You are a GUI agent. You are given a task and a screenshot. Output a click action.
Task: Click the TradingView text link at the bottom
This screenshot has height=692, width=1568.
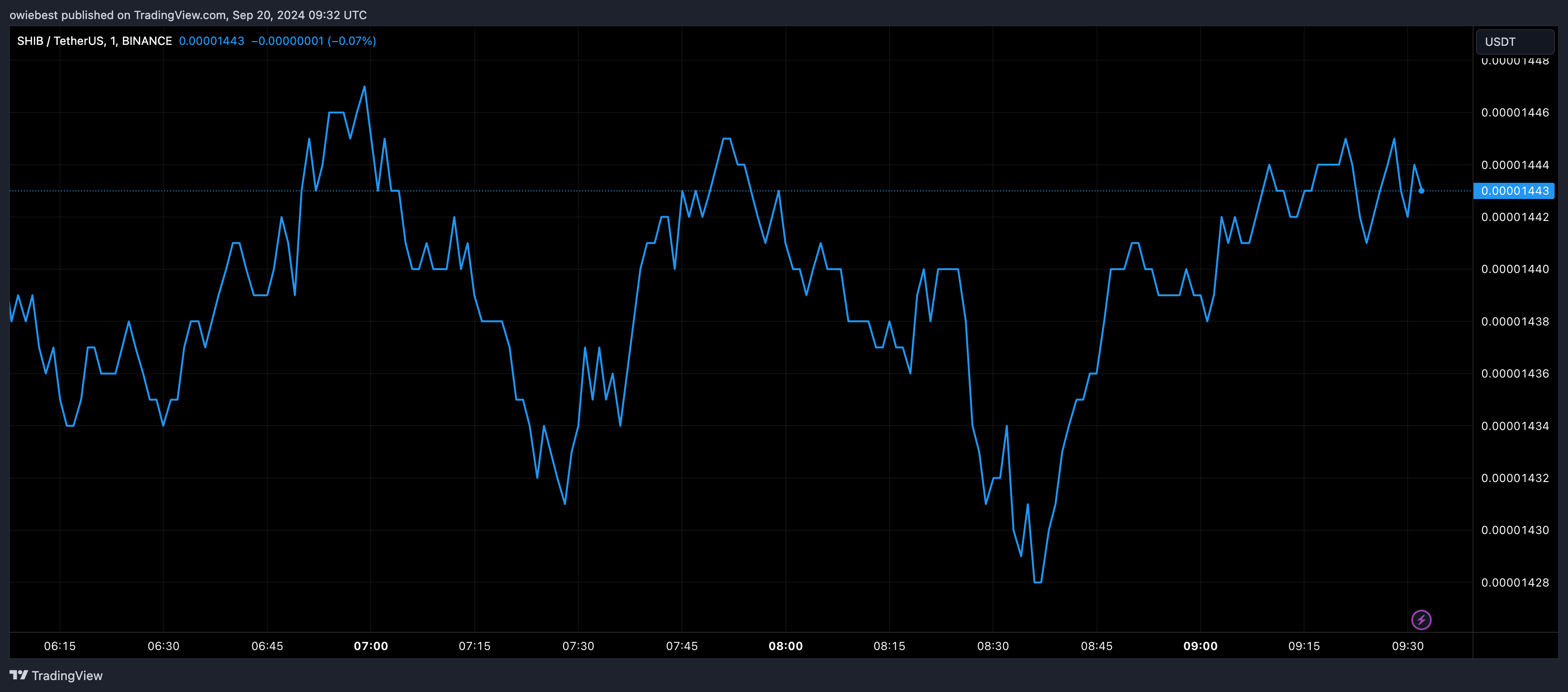(x=67, y=676)
